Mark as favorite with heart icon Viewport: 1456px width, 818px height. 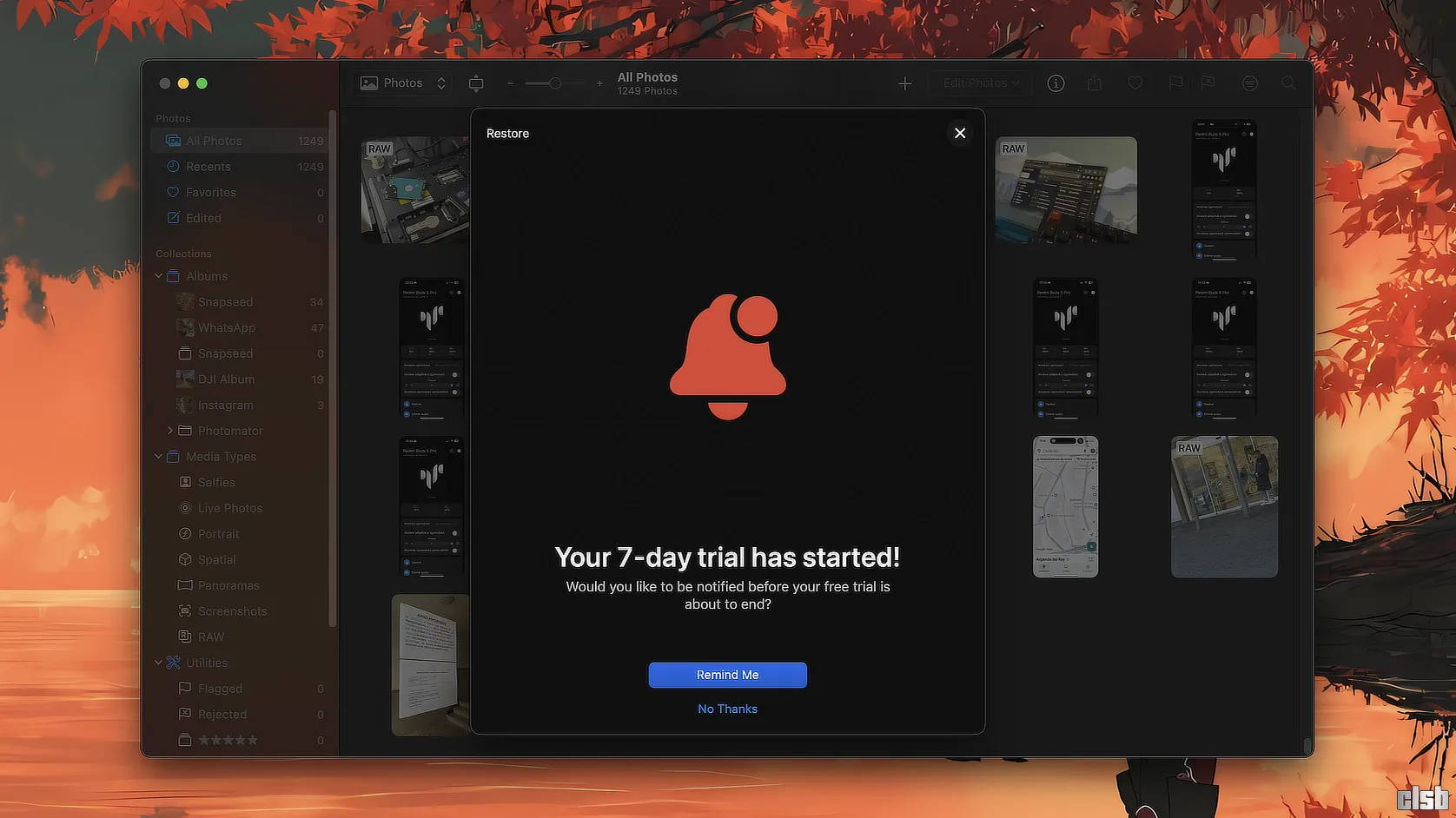pos(1135,83)
